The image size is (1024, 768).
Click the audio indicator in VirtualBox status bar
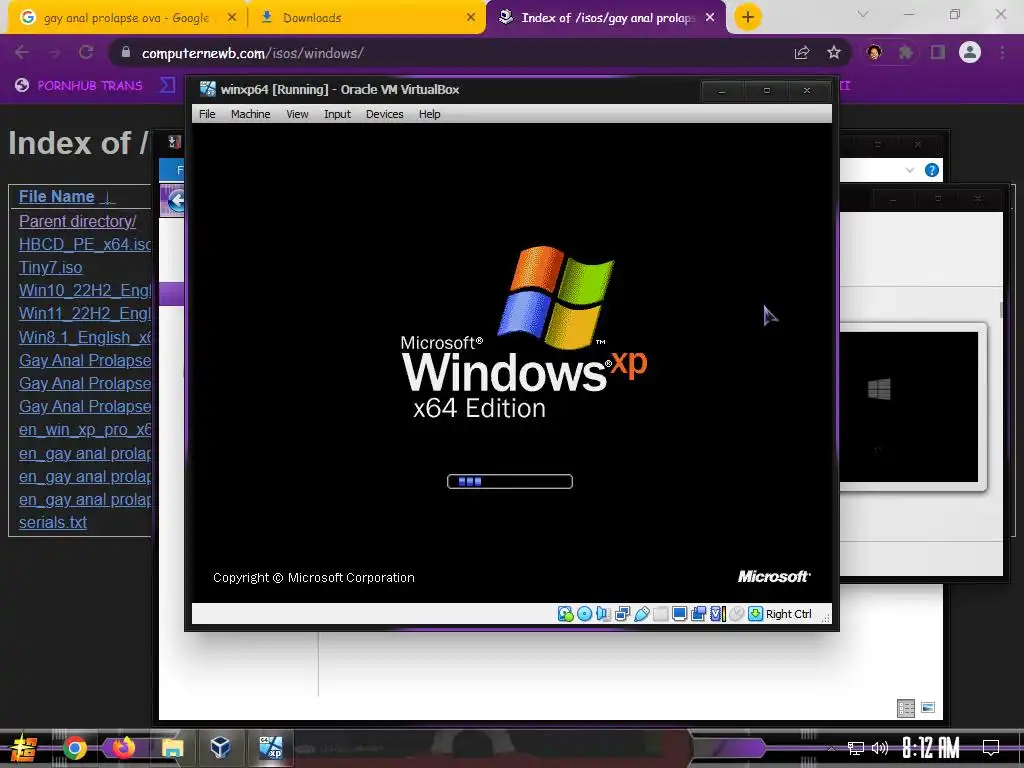pos(603,614)
